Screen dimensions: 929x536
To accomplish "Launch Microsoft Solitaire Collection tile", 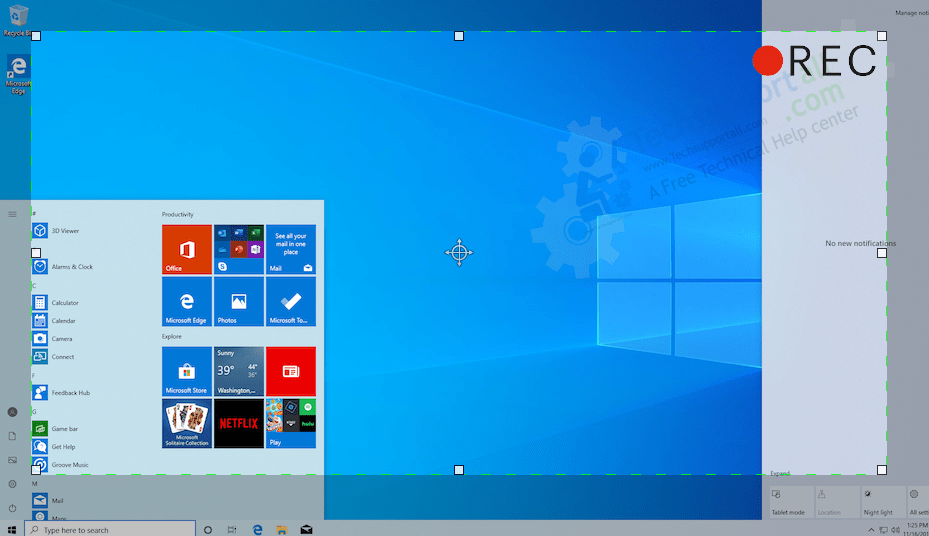I will pos(187,423).
